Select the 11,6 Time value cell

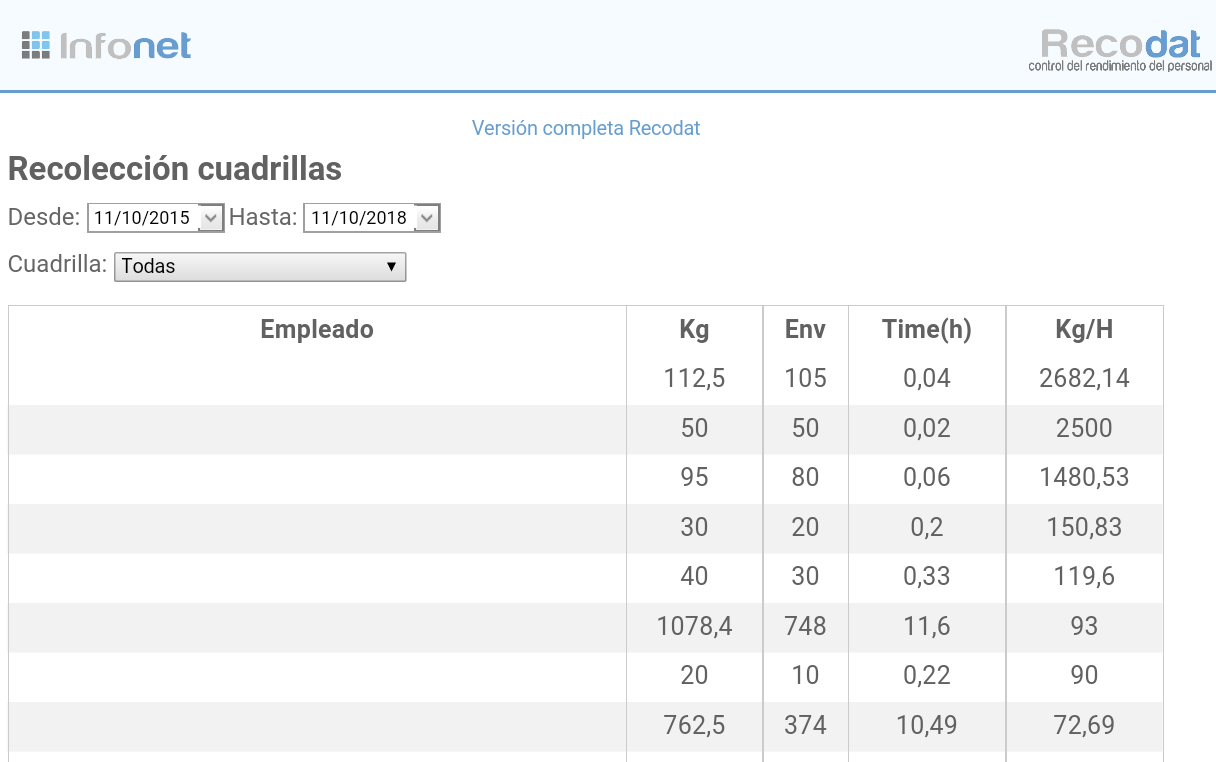(x=927, y=626)
